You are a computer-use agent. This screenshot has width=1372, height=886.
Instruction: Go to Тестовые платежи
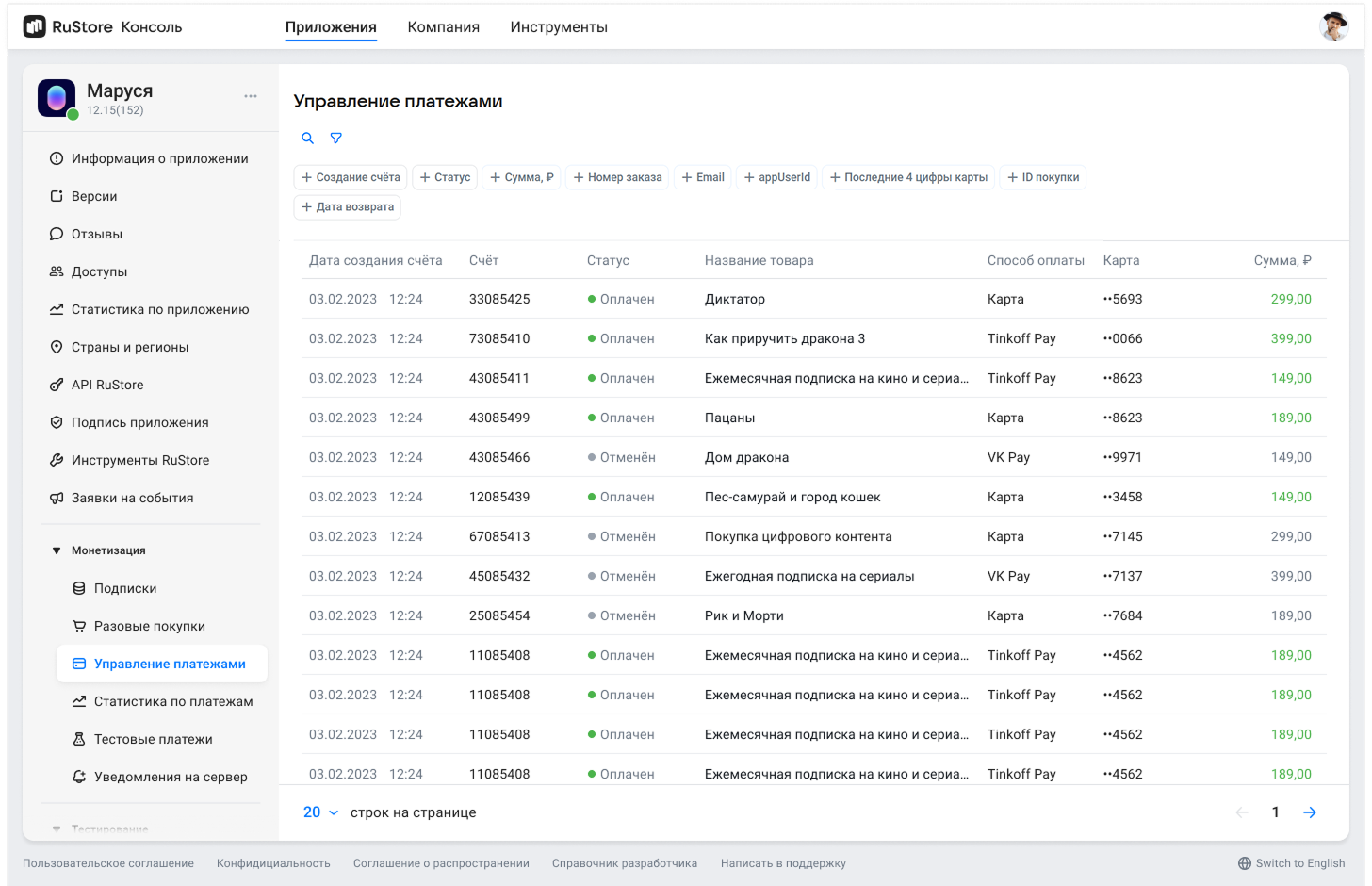pos(153,739)
